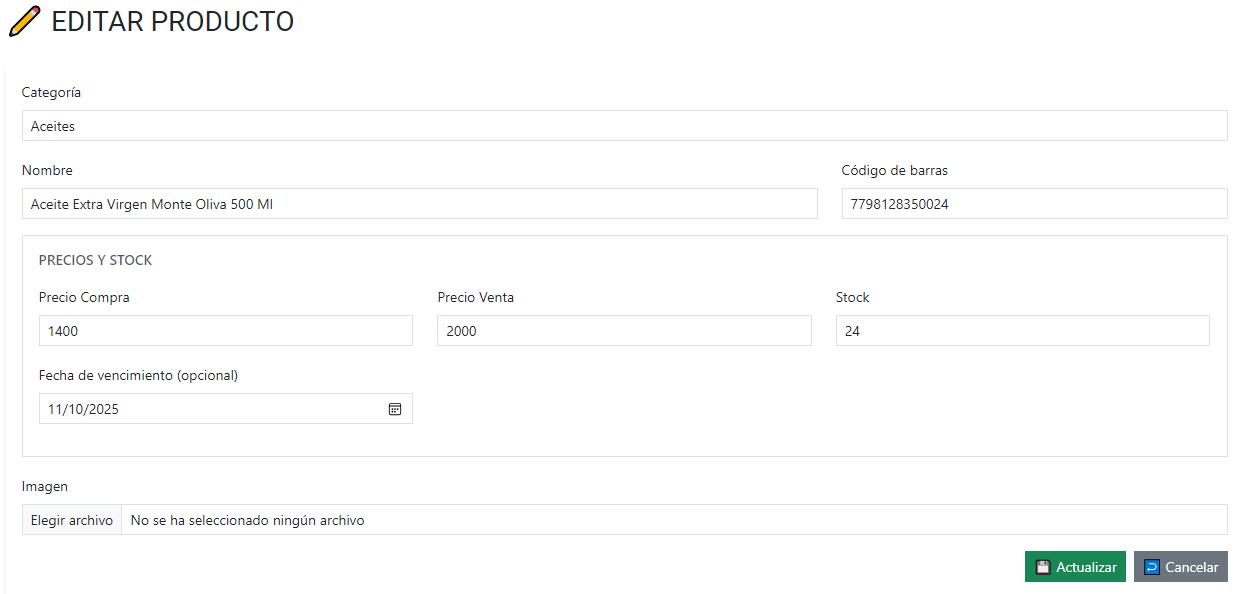Click the Imagen label above file chooser
1238x594 pixels.
click(45, 486)
